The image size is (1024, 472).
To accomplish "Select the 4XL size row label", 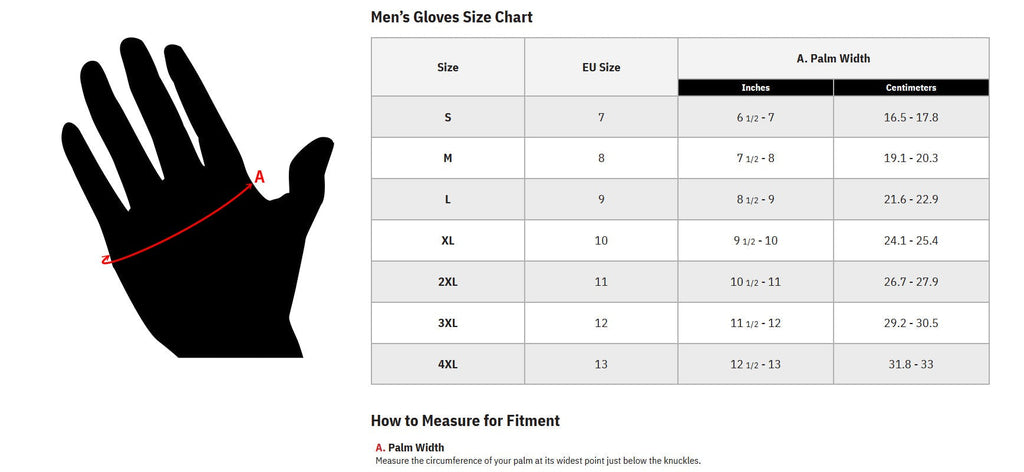I will pos(448,364).
